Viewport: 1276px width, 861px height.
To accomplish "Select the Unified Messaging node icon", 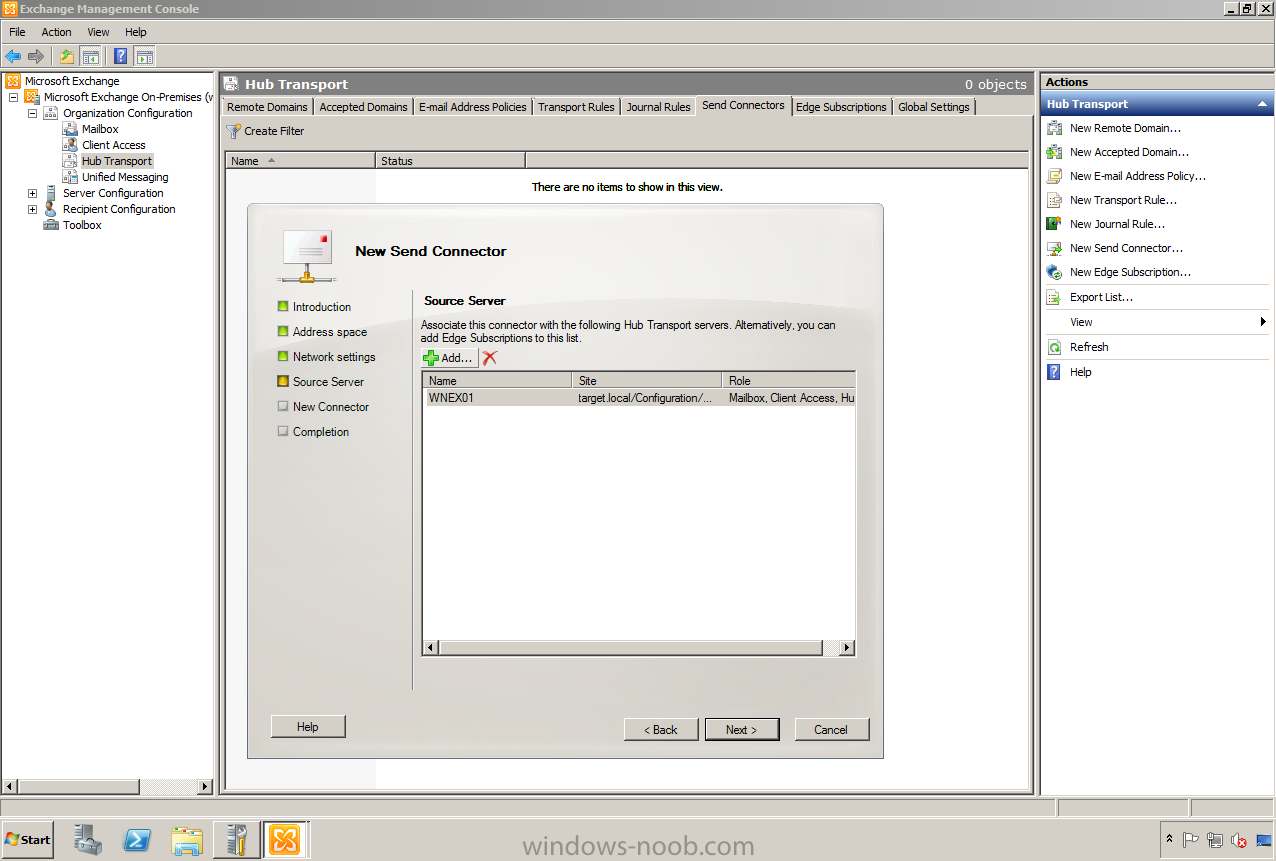I will pyautogui.click(x=70, y=177).
